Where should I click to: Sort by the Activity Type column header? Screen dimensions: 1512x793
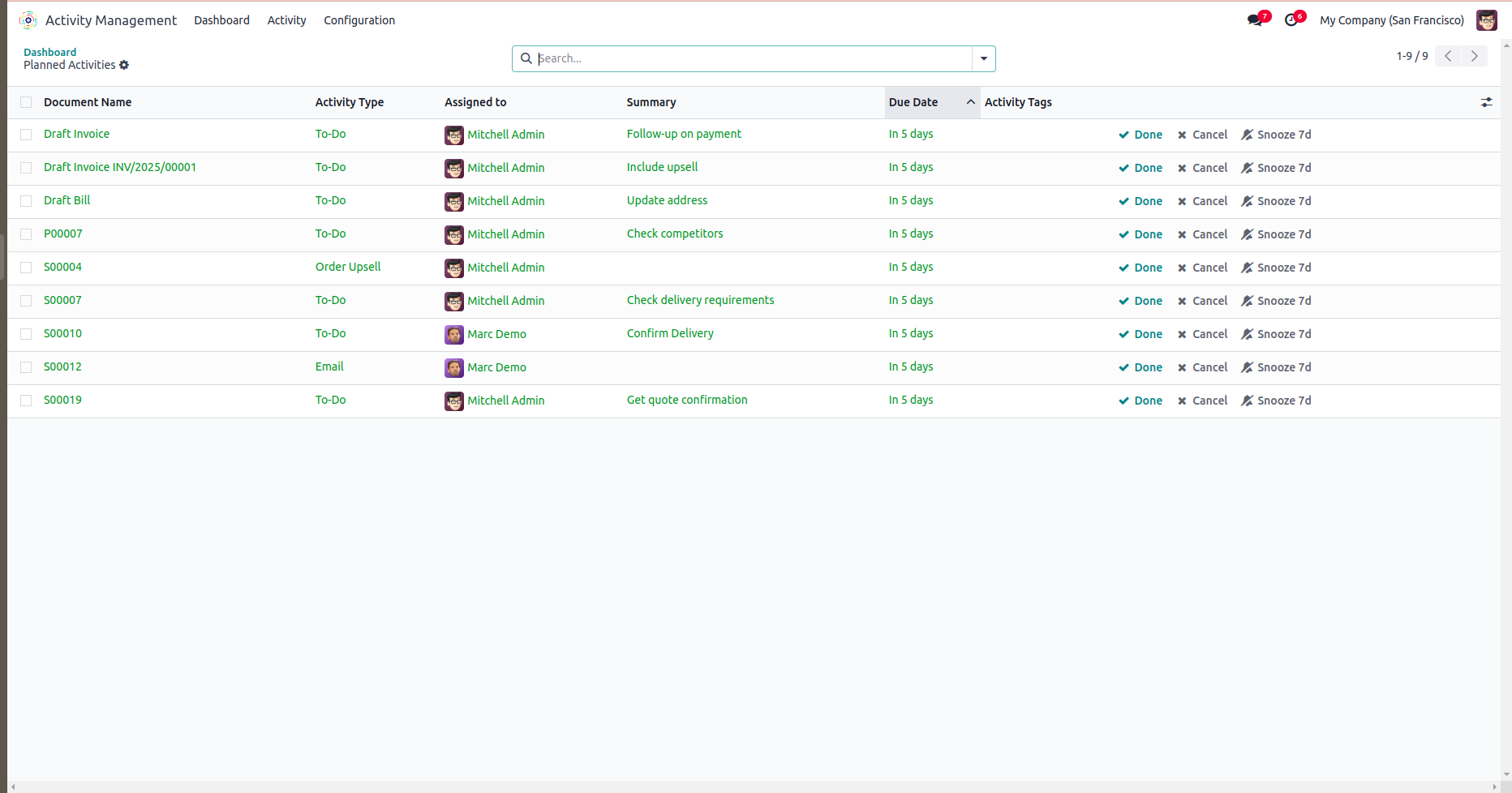tap(350, 102)
